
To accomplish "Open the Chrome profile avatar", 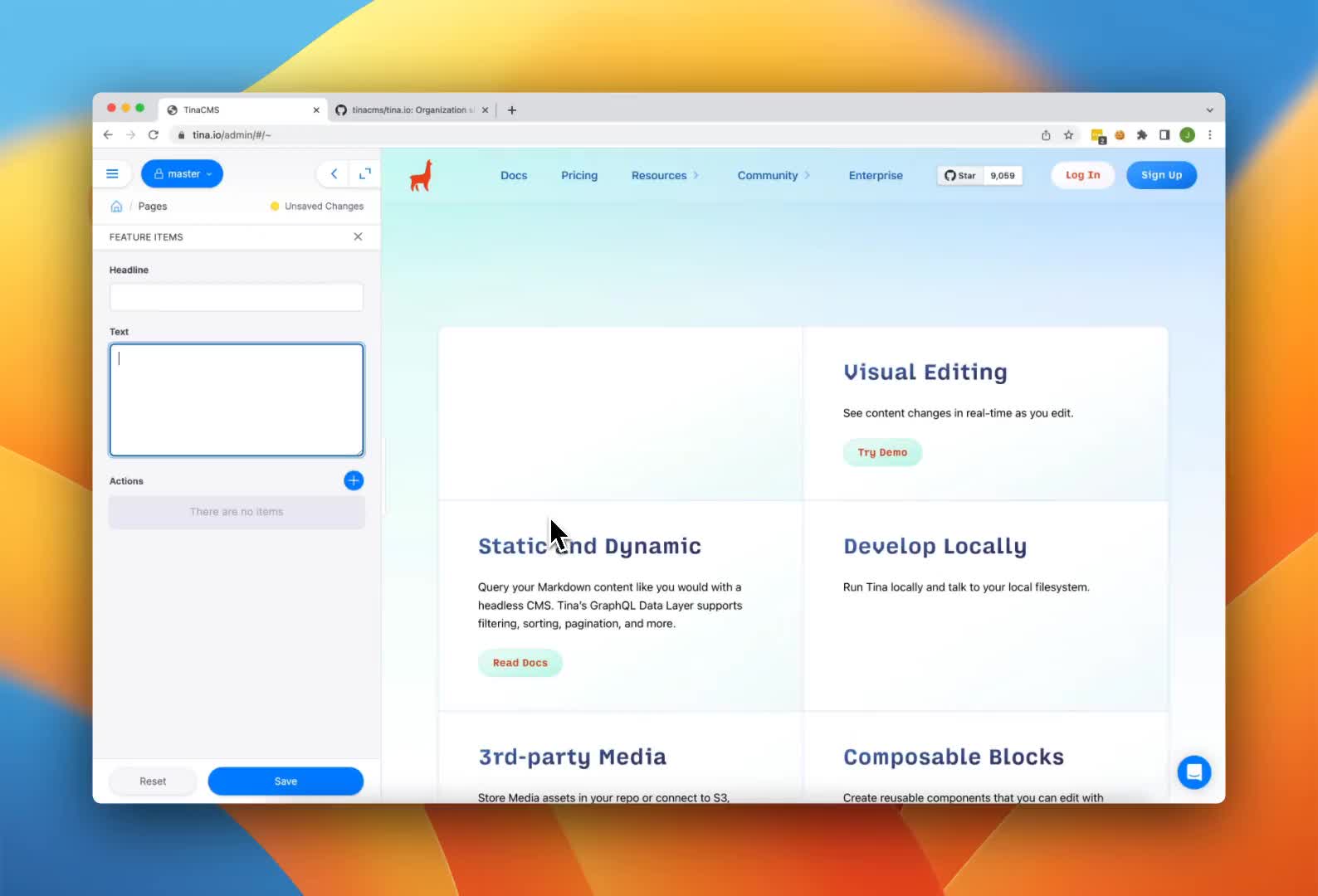I will (1188, 134).
